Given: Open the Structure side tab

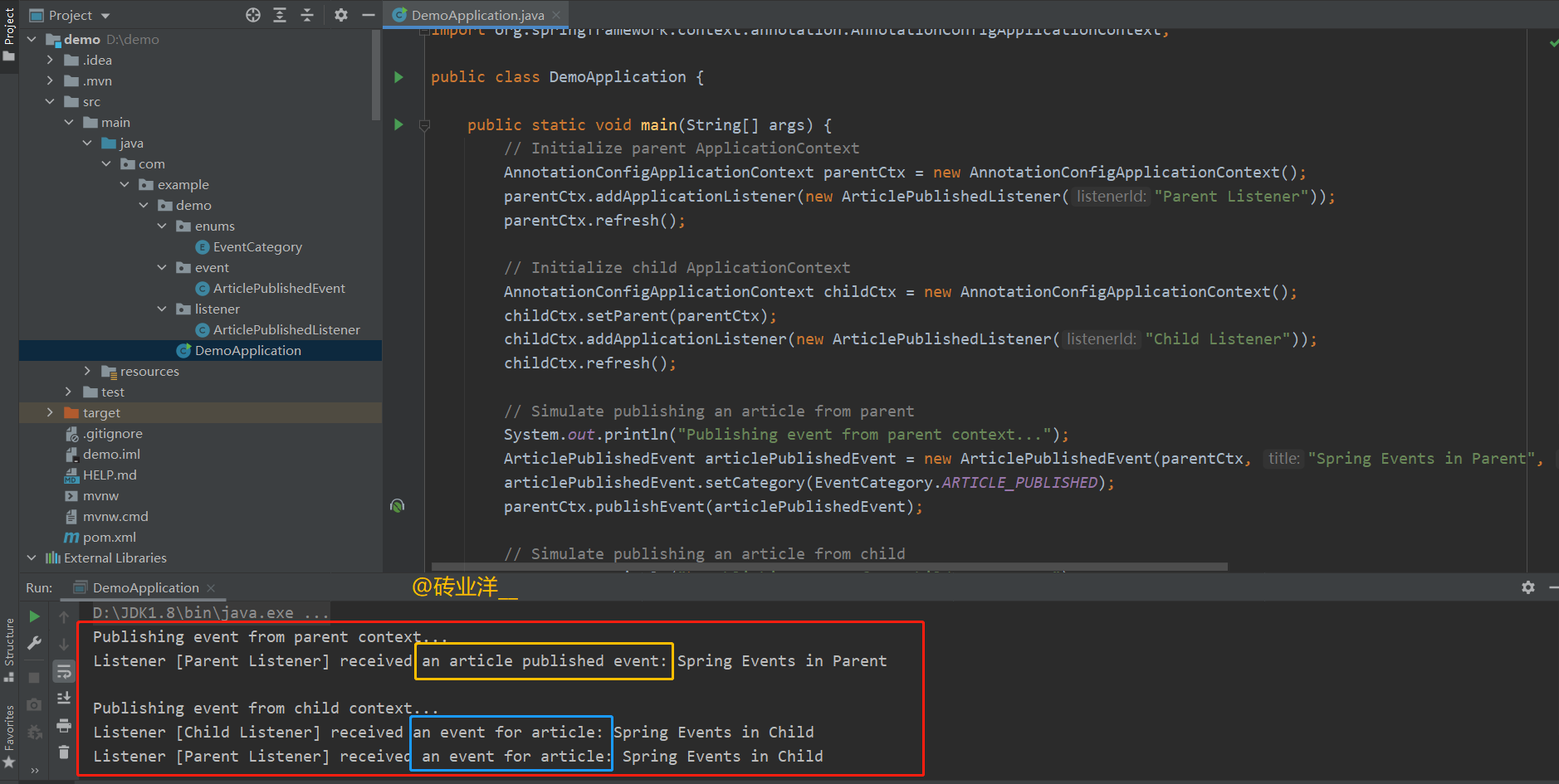Looking at the screenshot, I should tap(9, 650).
